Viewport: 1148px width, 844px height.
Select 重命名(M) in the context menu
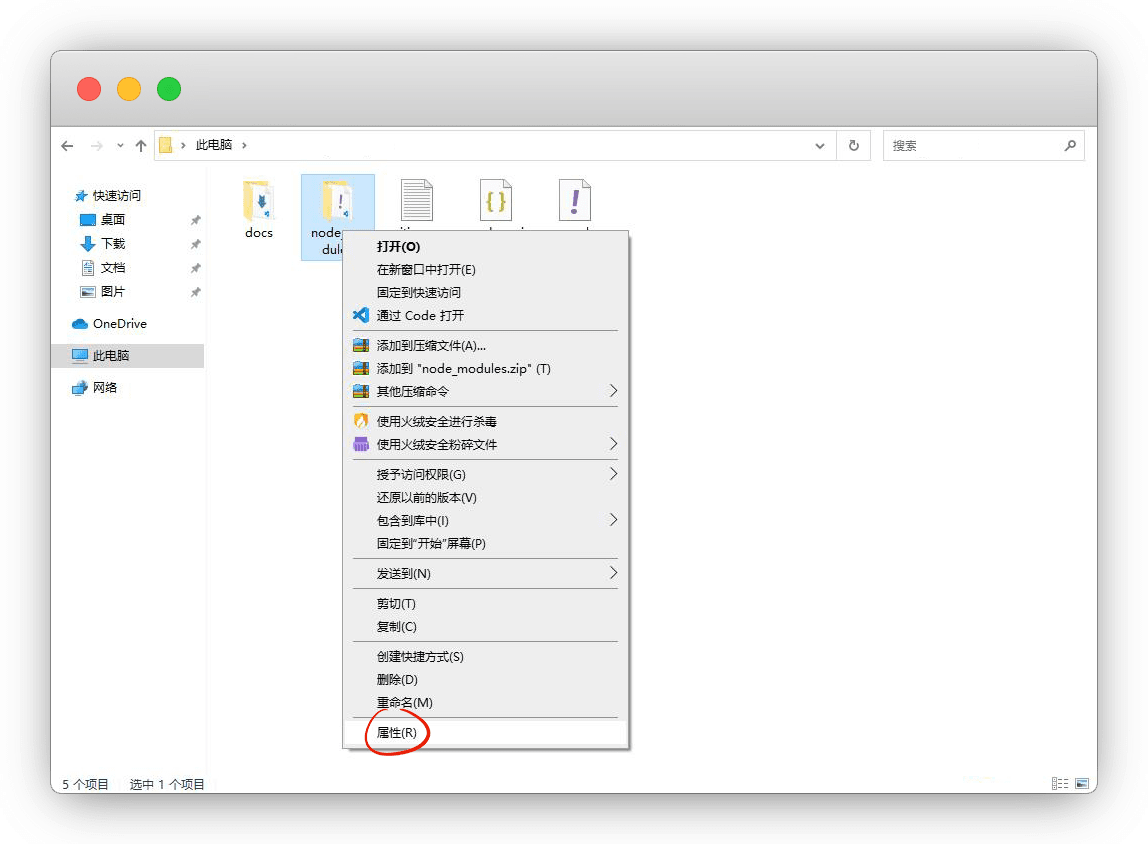[x=404, y=703]
